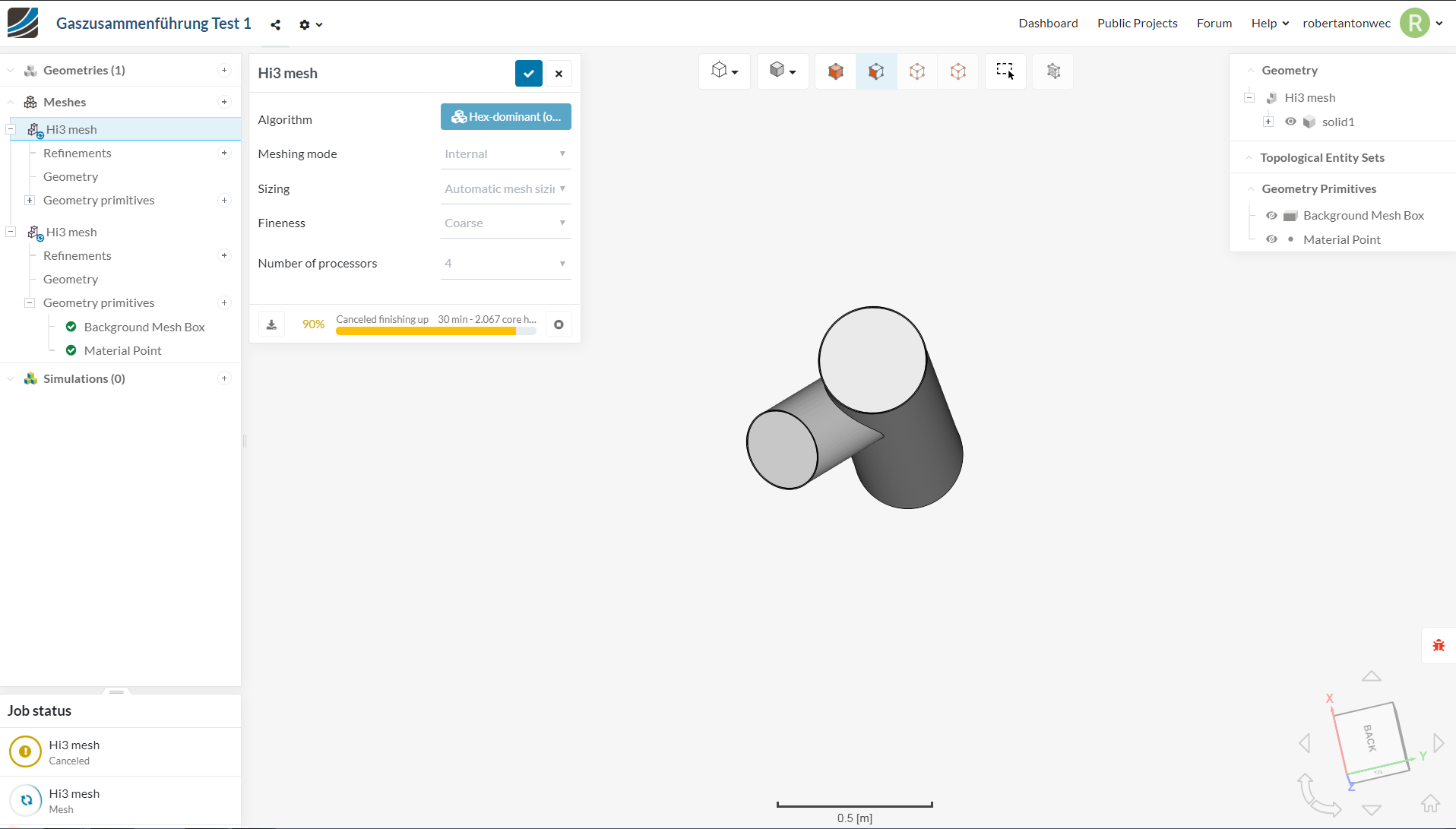Click the SimScale logo icon

click(x=23, y=23)
